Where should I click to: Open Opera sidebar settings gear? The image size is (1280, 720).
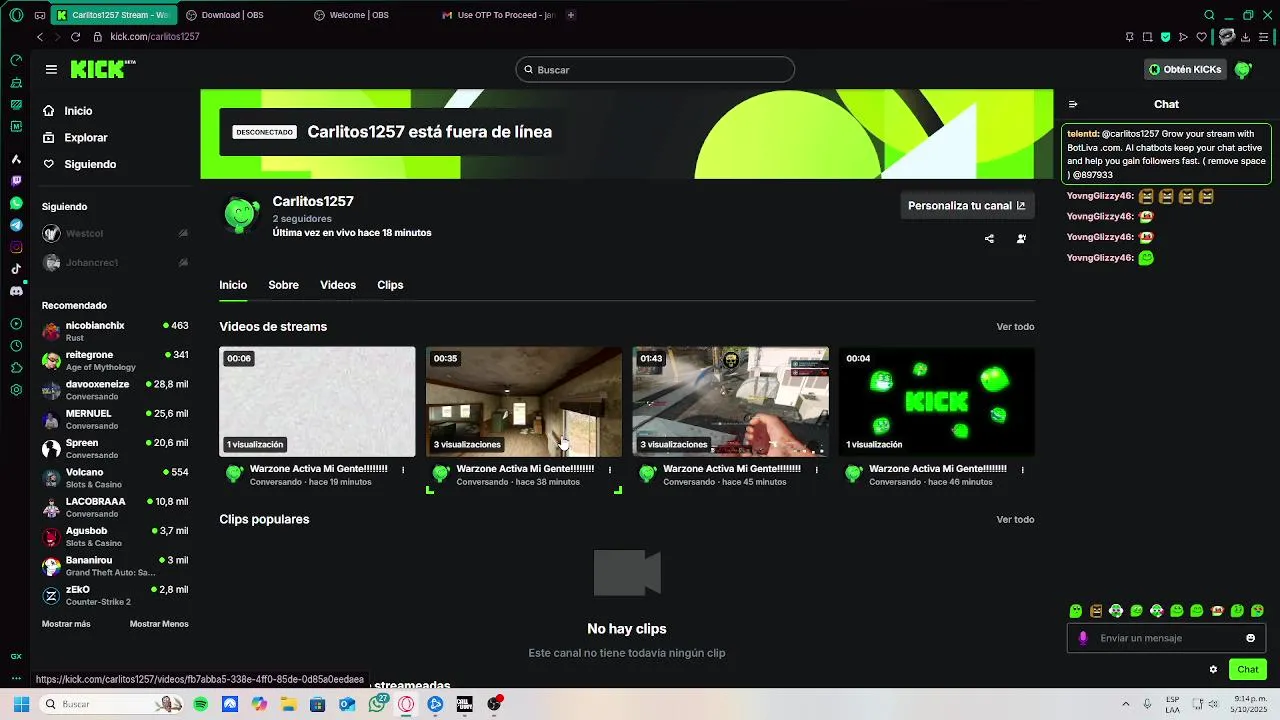tap(16, 390)
